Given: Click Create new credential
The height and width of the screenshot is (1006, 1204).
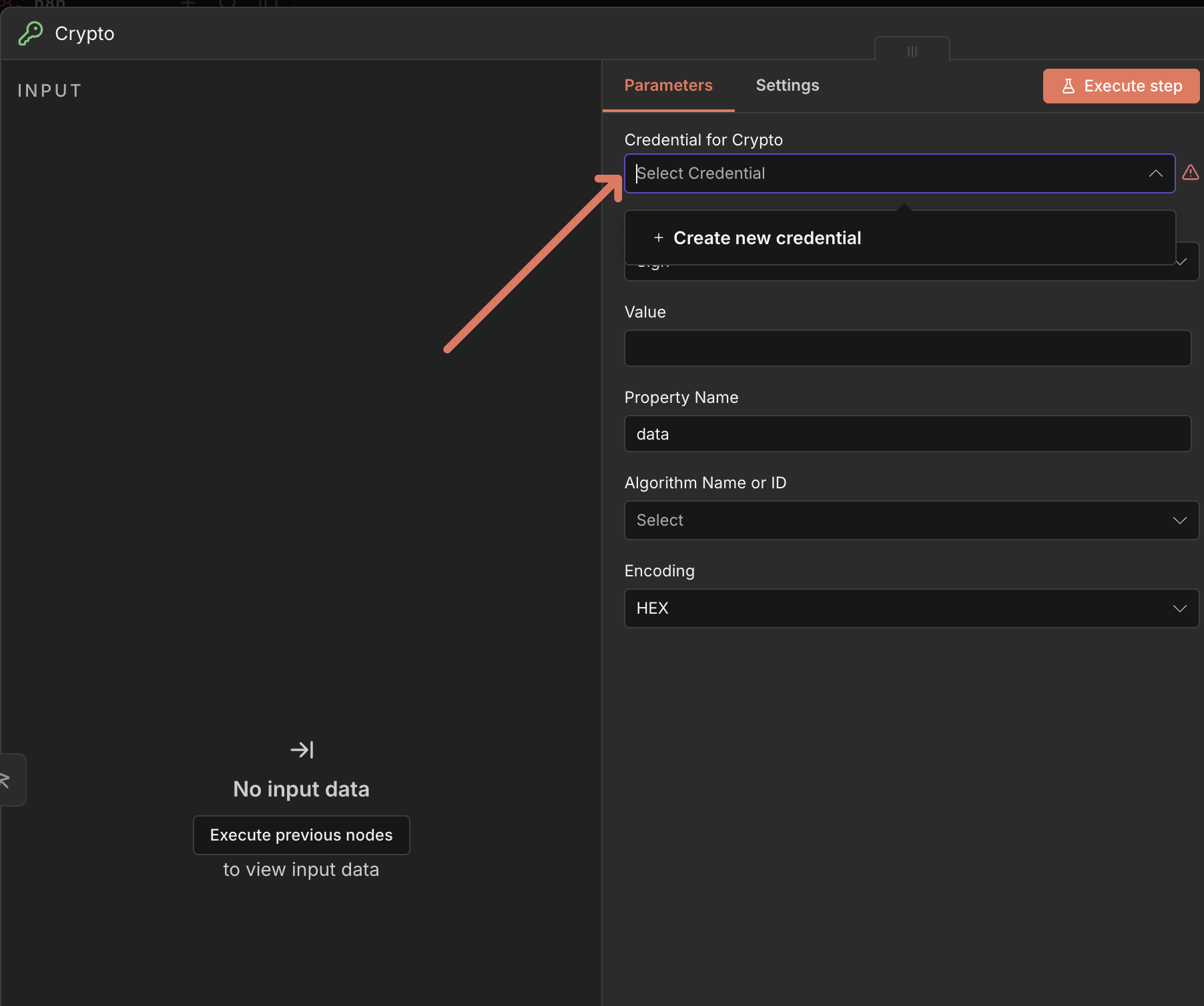Looking at the screenshot, I should pos(768,237).
